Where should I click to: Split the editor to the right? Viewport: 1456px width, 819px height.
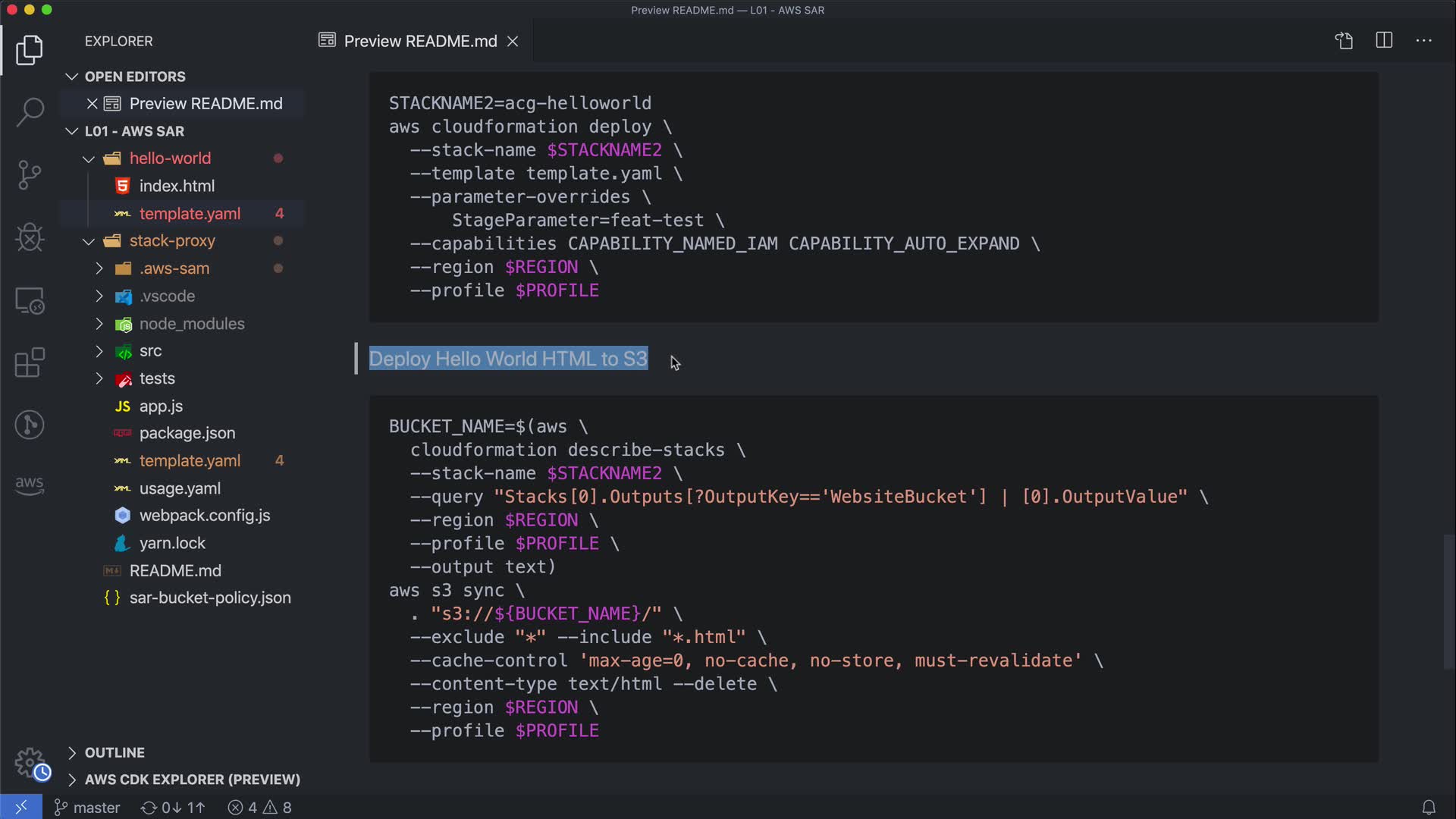(1384, 41)
